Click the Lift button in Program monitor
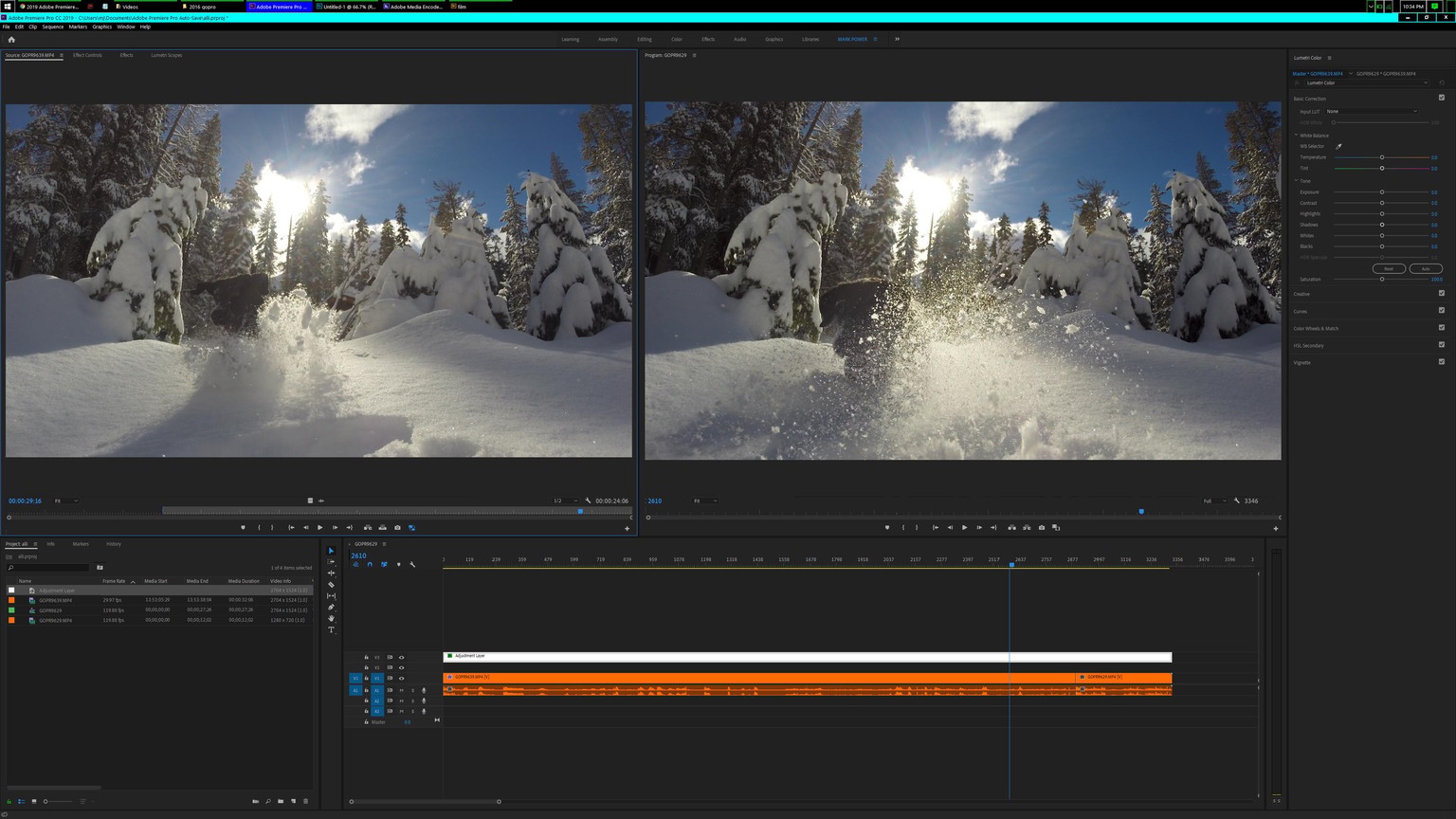Viewport: 1456px width, 819px height. click(x=1012, y=528)
